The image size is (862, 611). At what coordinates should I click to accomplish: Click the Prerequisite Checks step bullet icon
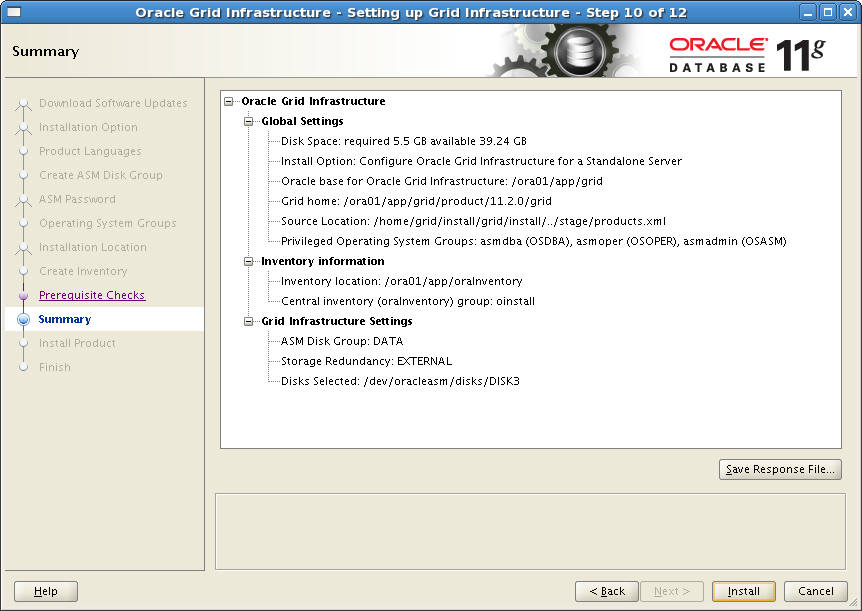tap(23, 295)
